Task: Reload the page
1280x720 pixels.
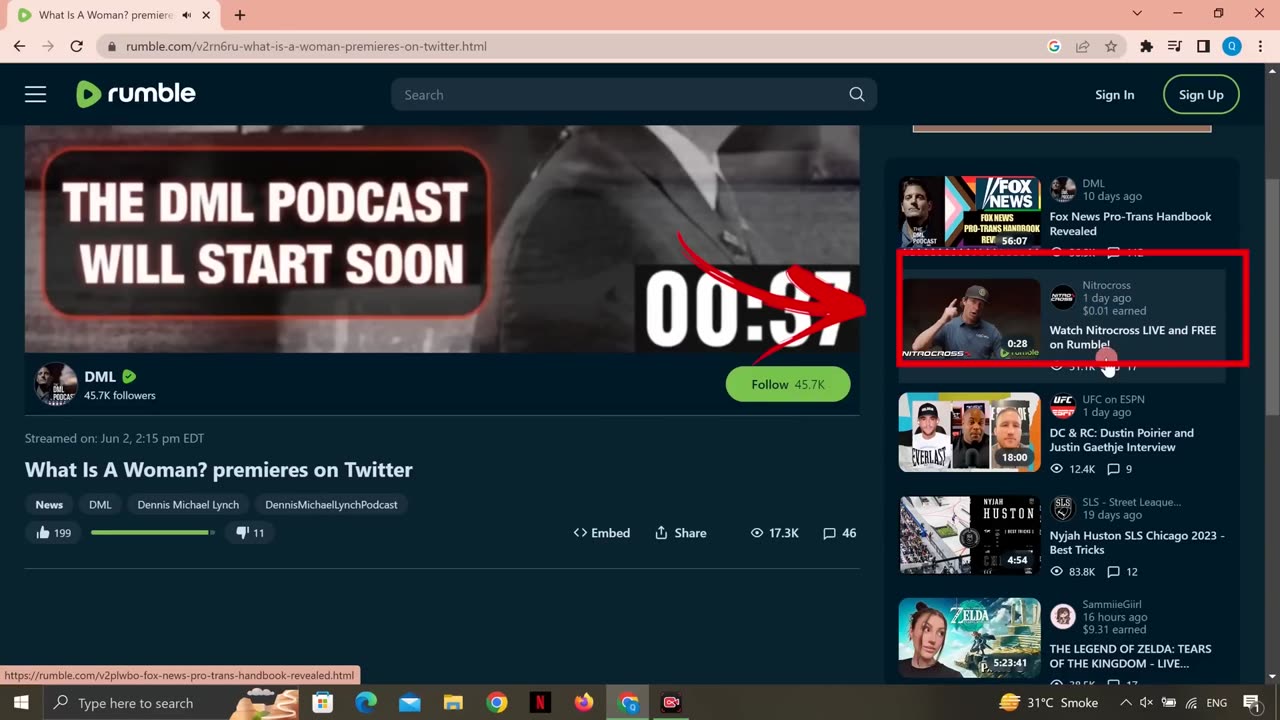Action: (x=77, y=46)
